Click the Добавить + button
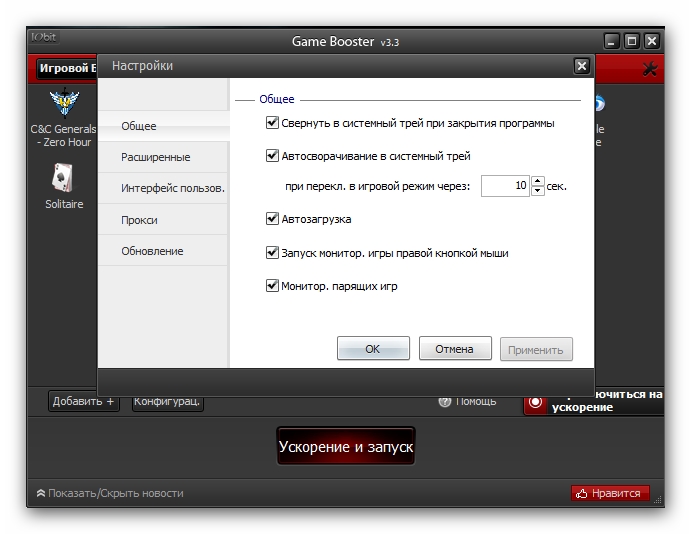 pyautogui.click(x=83, y=401)
